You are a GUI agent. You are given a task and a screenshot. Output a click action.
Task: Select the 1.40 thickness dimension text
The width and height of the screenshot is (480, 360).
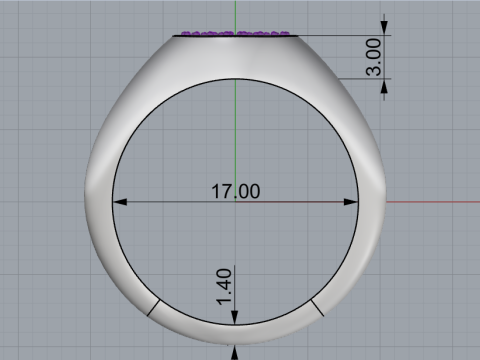pos(224,287)
